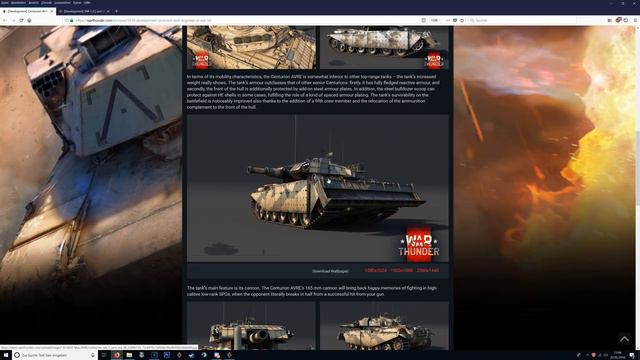Select the active Centurion AVRE tab

coord(27,11)
